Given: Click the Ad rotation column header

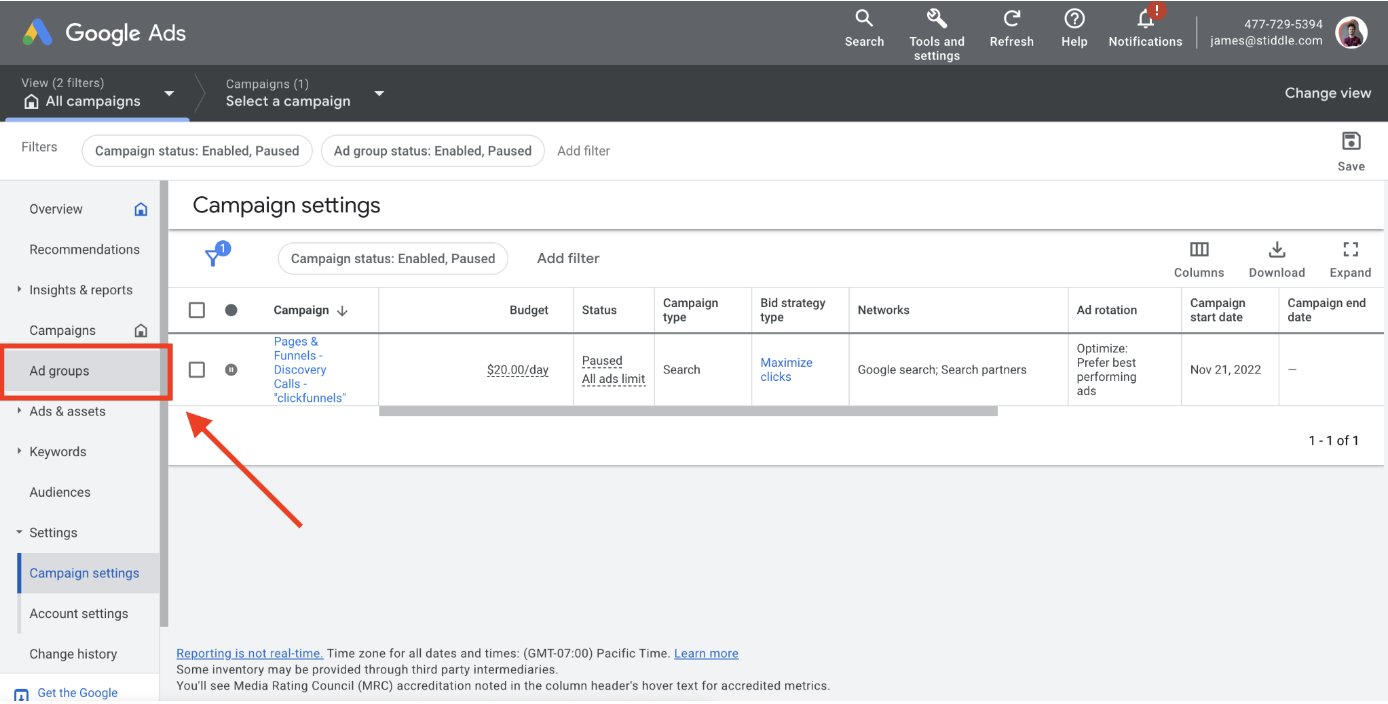Looking at the screenshot, I should tap(1107, 310).
